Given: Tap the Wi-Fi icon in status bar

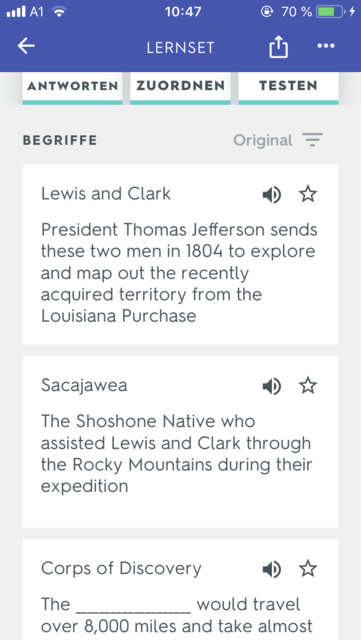Looking at the screenshot, I should point(60,12).
